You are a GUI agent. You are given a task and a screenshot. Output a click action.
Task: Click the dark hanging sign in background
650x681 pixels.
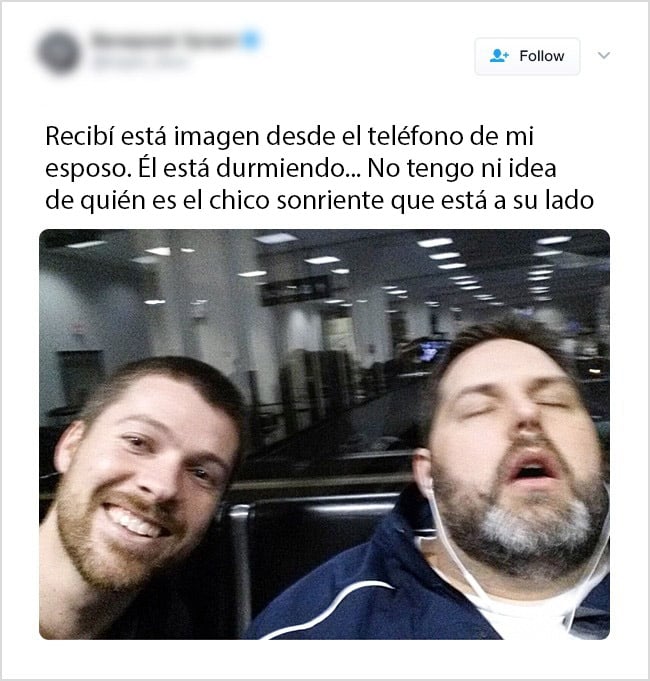(x=294, y=289)
